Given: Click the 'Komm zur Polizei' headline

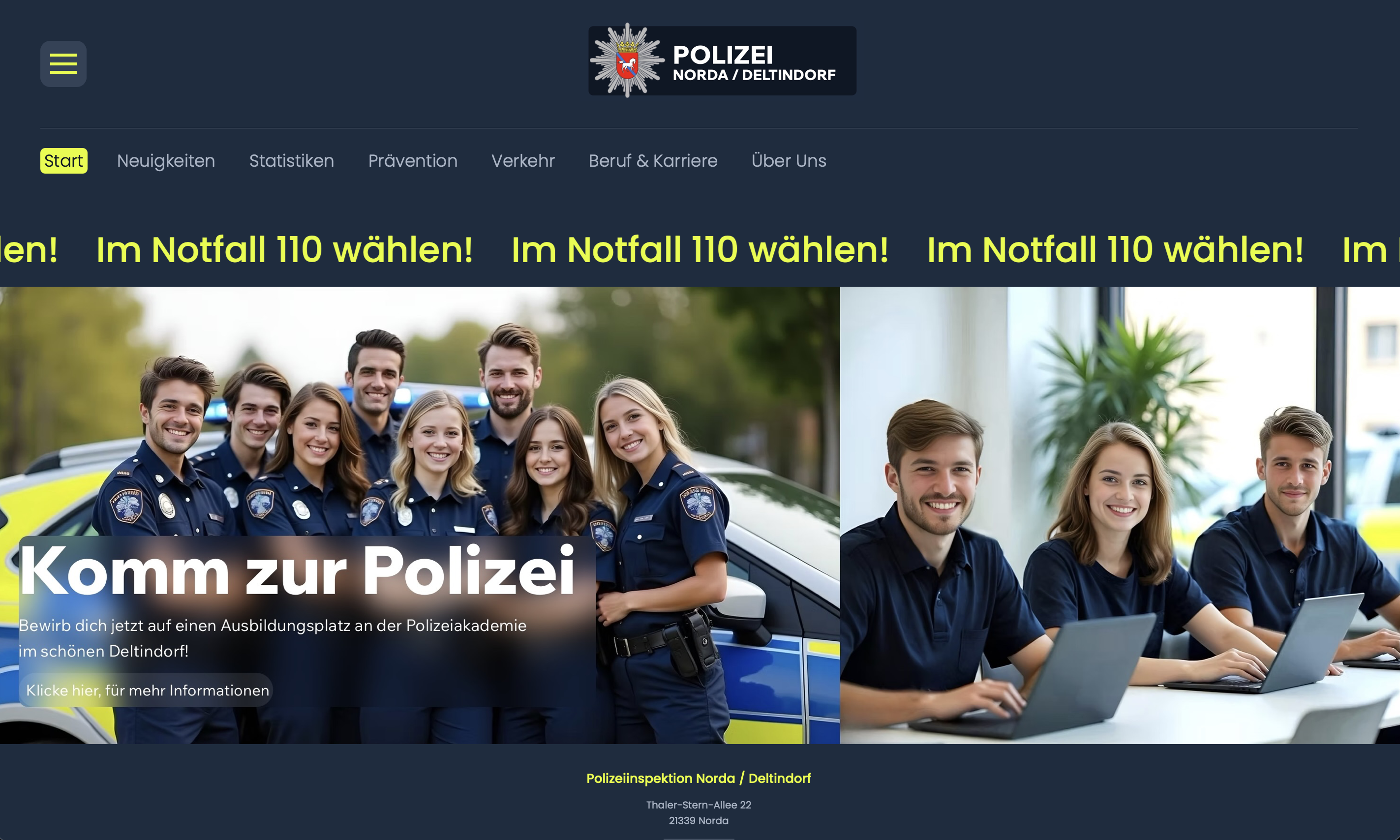Looking at the screenshot, I should click(x=297, y=570).
